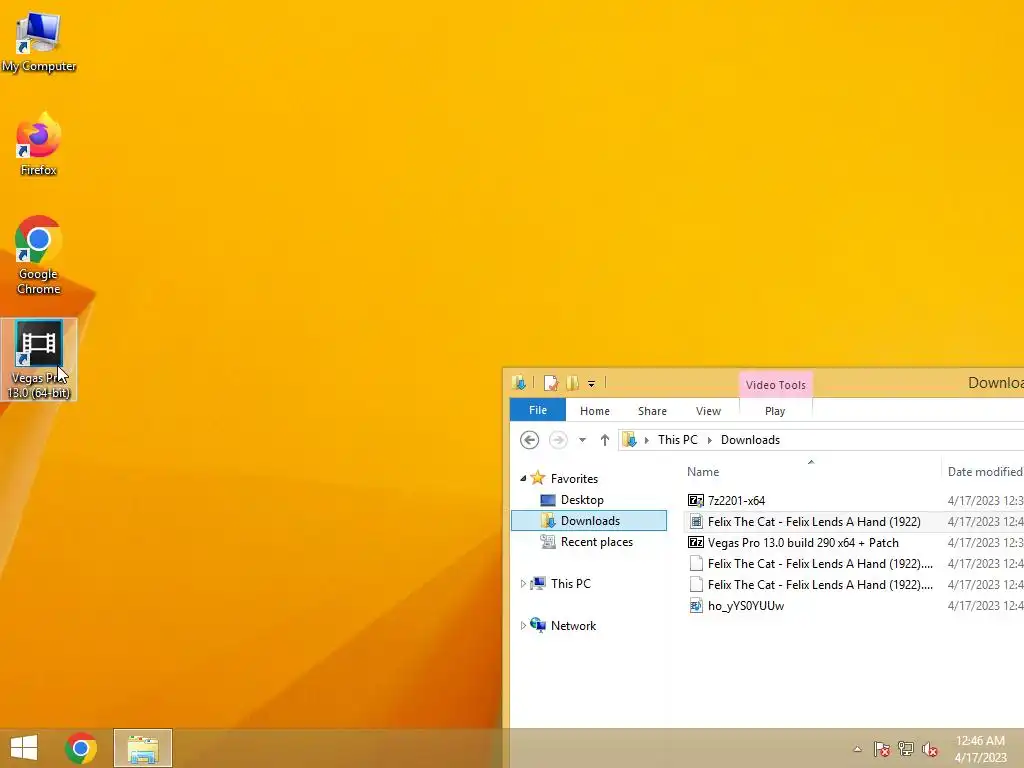Viewport: 1024px width, 768px height.
Task: Click the Felix video file icon
Action: tap(696, 522)
